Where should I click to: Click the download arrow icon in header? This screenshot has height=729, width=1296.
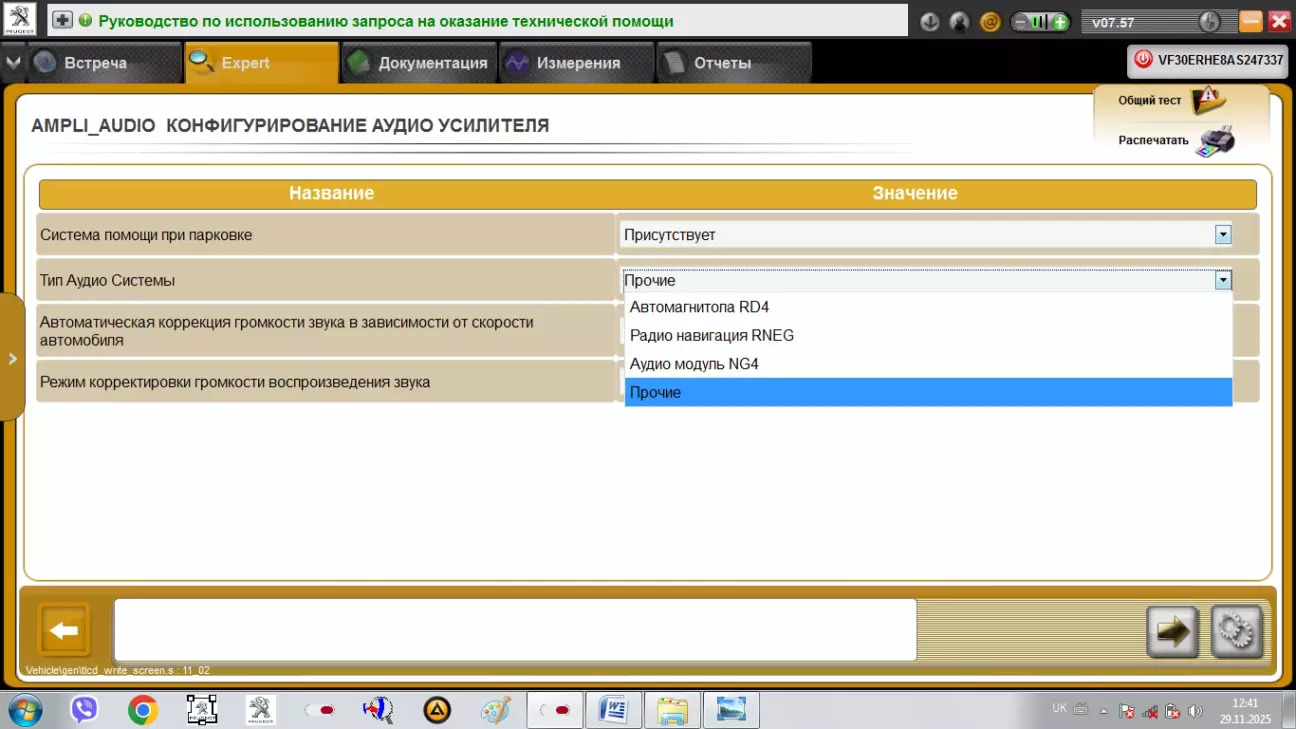pyautogui.click(x=930, y=21)
